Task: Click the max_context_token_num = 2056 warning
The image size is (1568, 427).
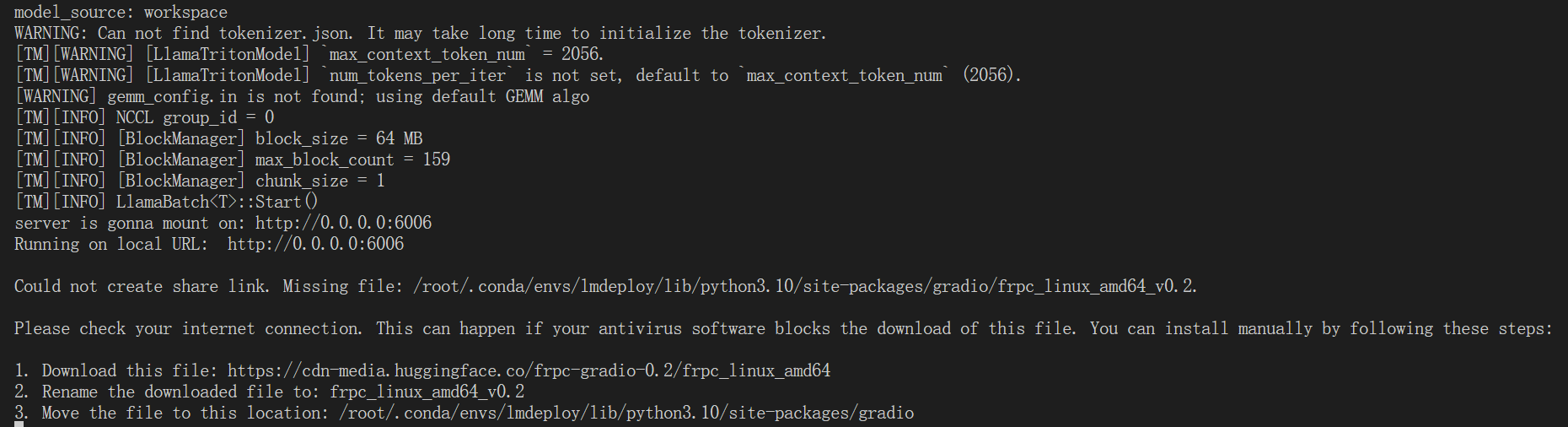Action: (309, 54)
